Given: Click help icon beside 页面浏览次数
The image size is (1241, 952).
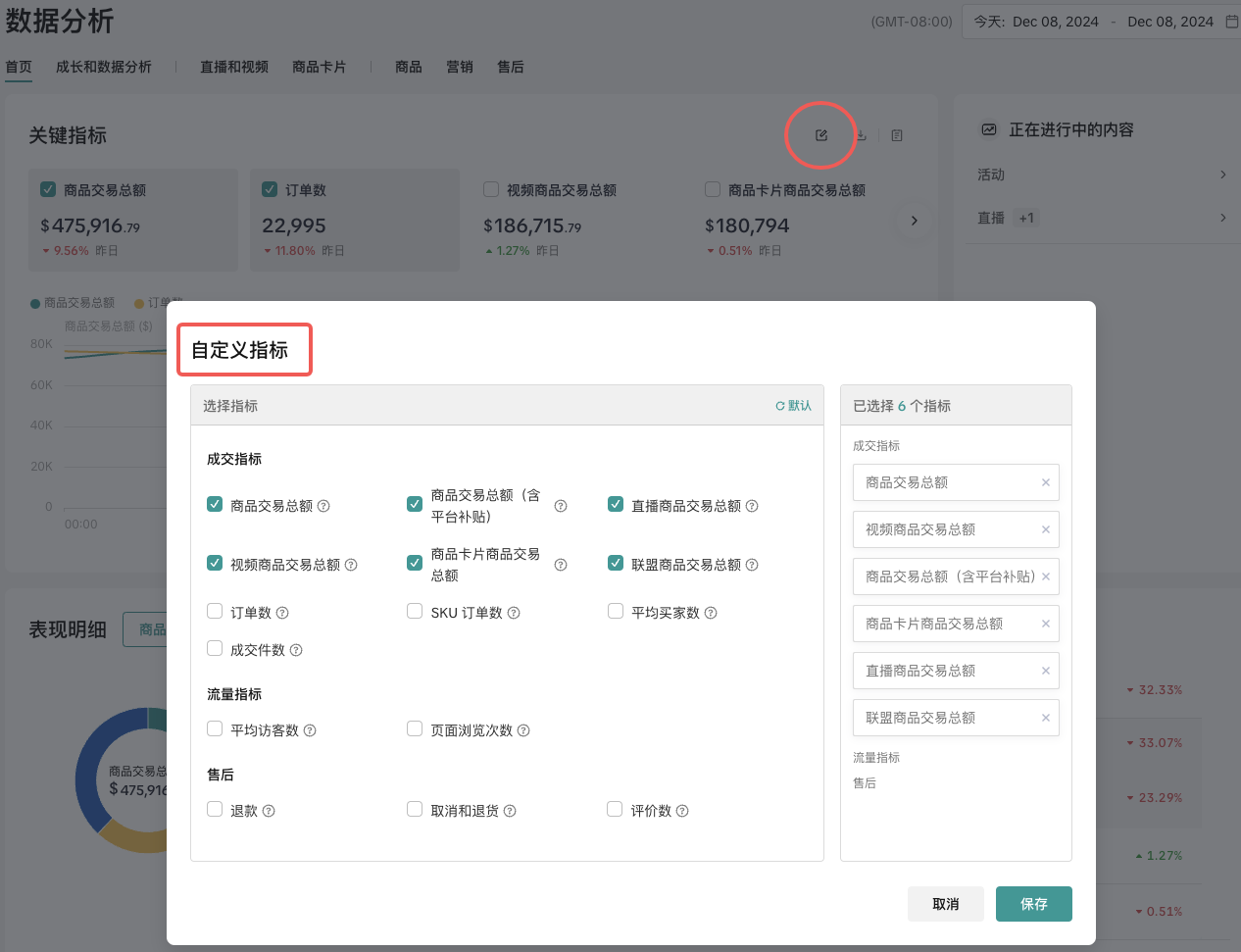Looking at the screenshot, I should click(x=523, y=730).
